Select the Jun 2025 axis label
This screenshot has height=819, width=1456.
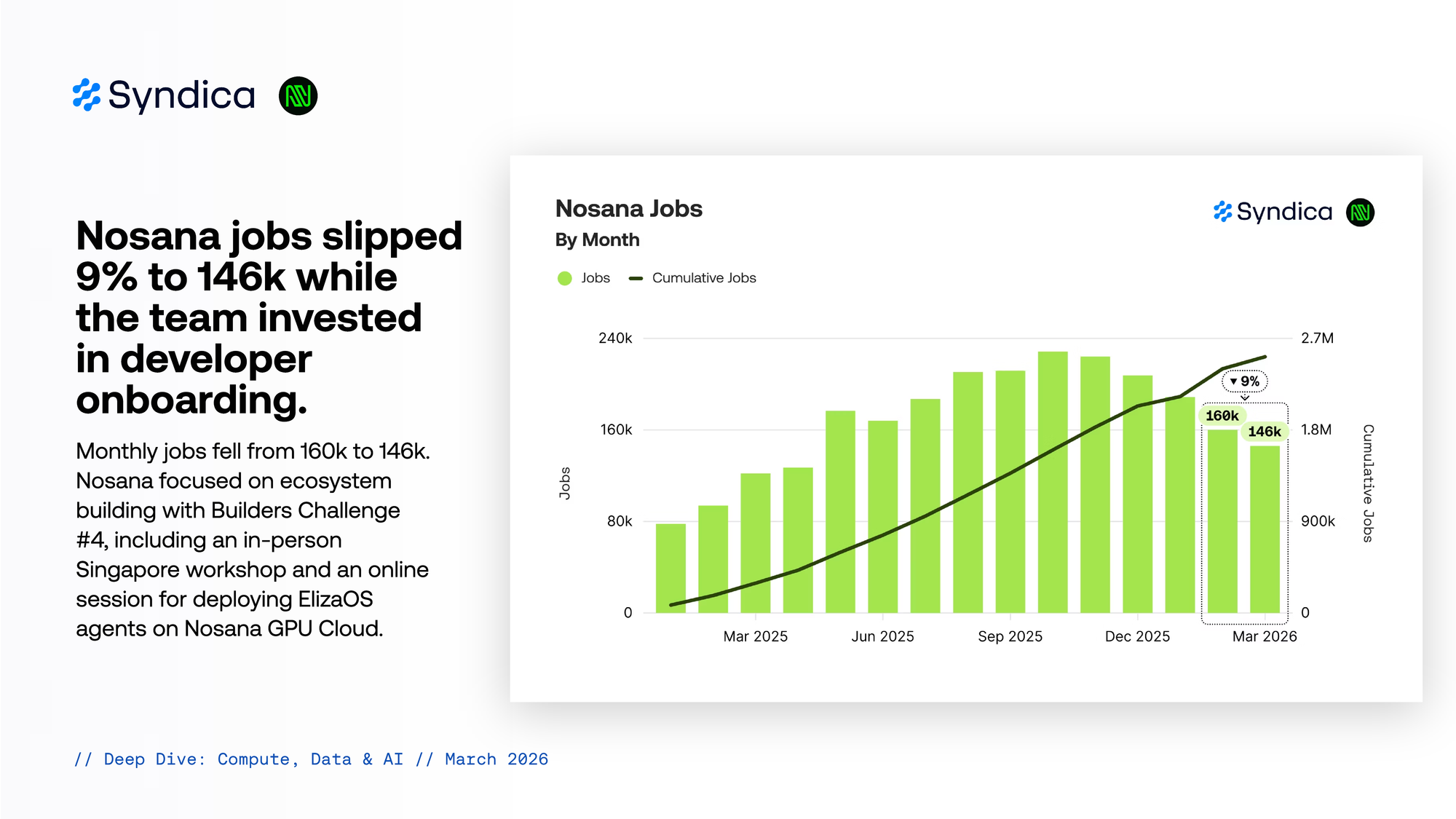[882, 636]
